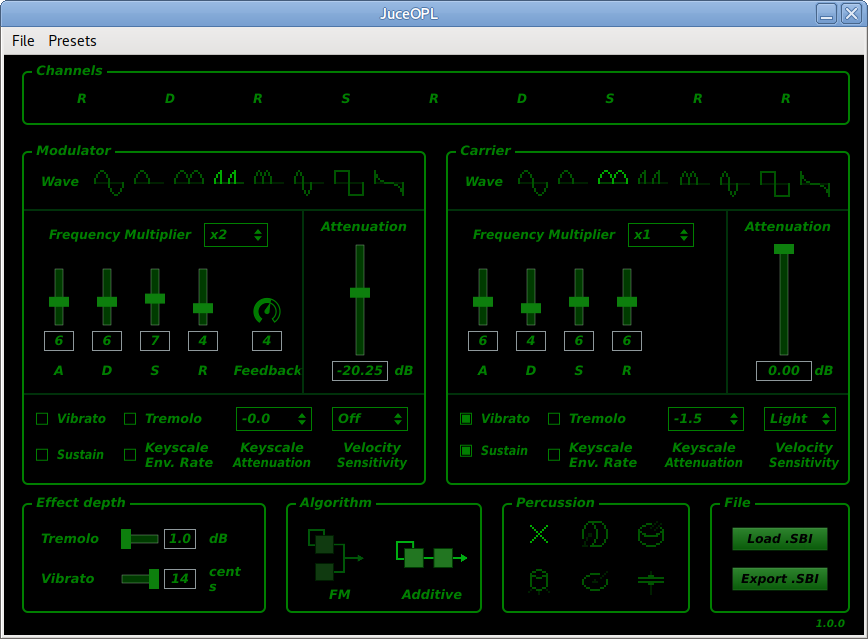Pick the absolute-sine waveform in Carrier
Screen dimensions: 868x639
point(613,177)
